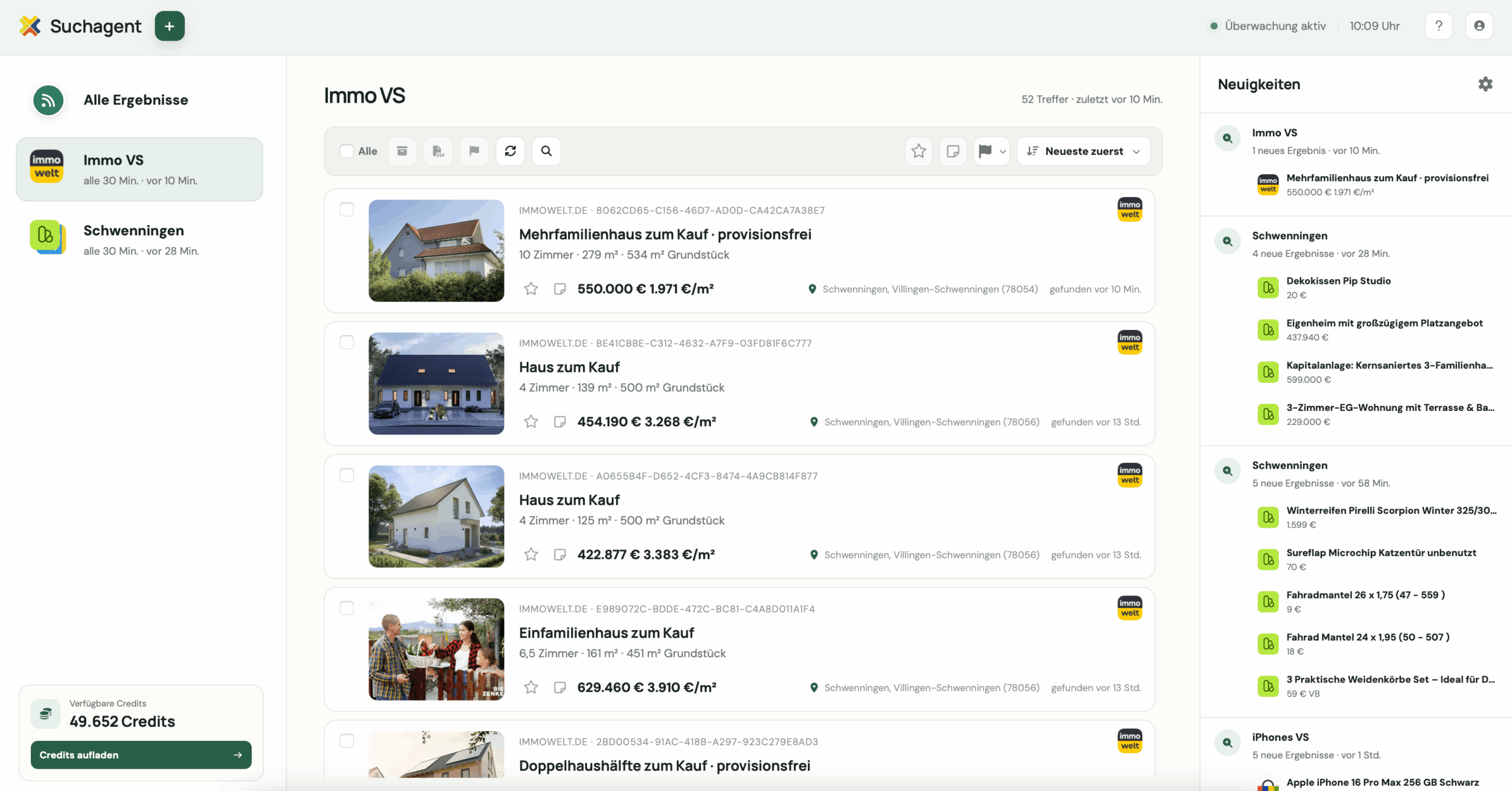Screen dimensions: 1512x791
Task: Filter by favorites star in toolbar
Action: coord(919,151)
